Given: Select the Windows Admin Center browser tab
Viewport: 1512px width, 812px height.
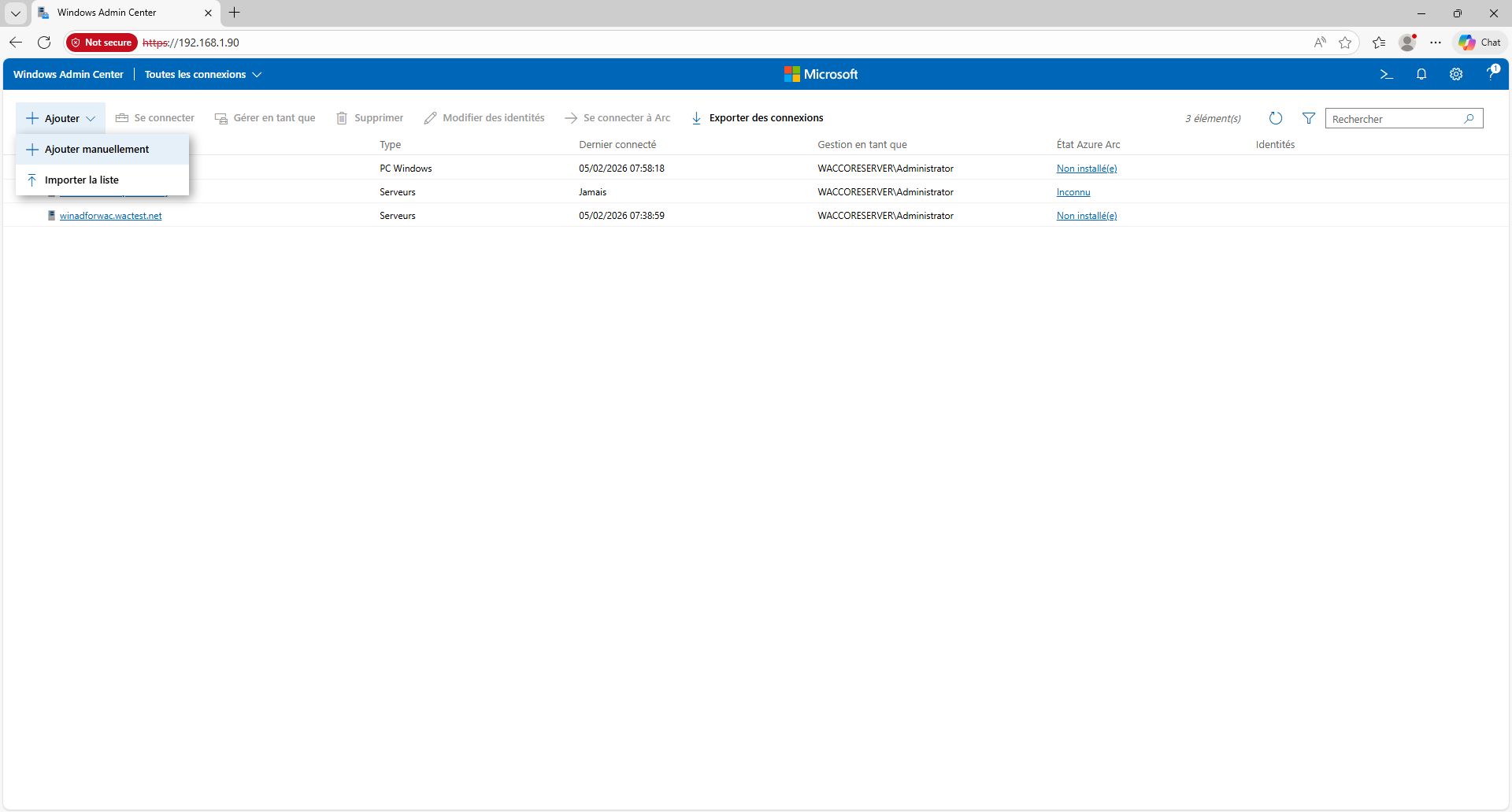Looking at the screenshot, I should [x=126, y=13].
